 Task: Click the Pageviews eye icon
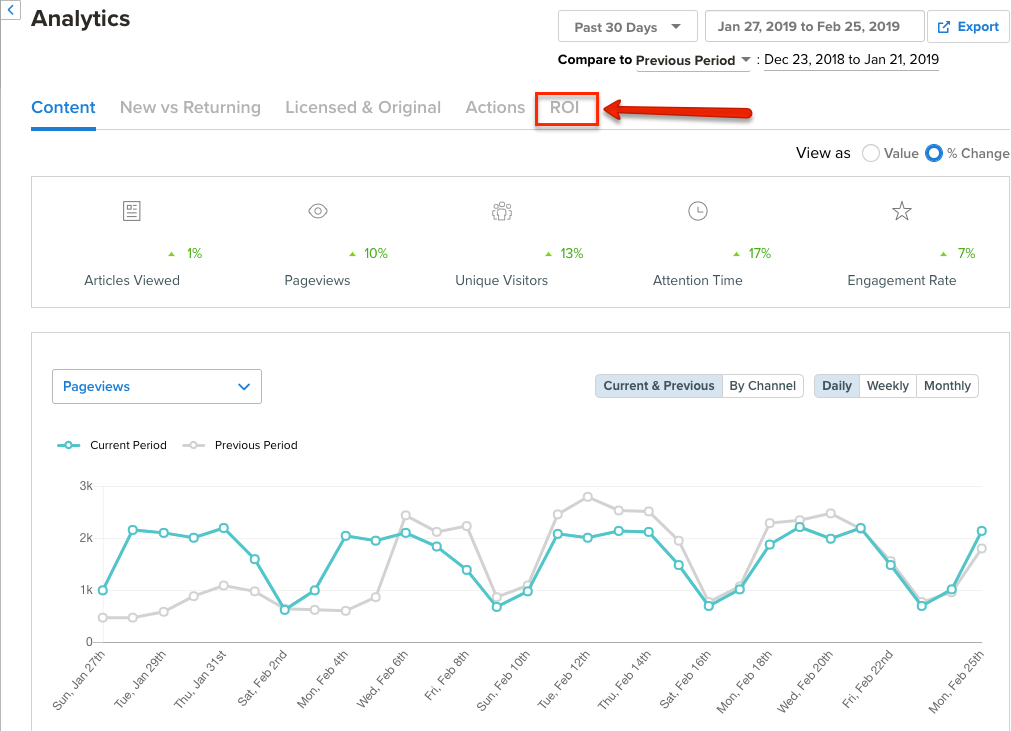[x=318, y=211]
